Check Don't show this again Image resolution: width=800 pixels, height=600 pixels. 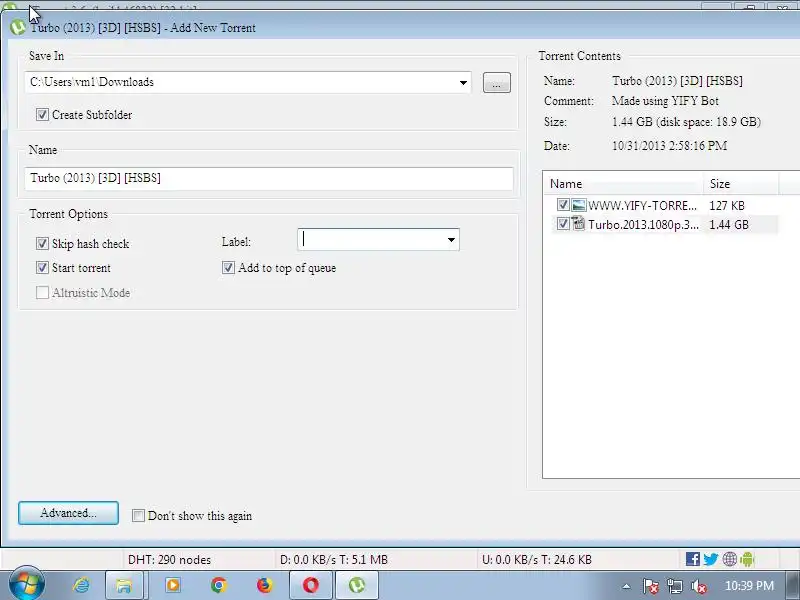(x=138, y=515)
